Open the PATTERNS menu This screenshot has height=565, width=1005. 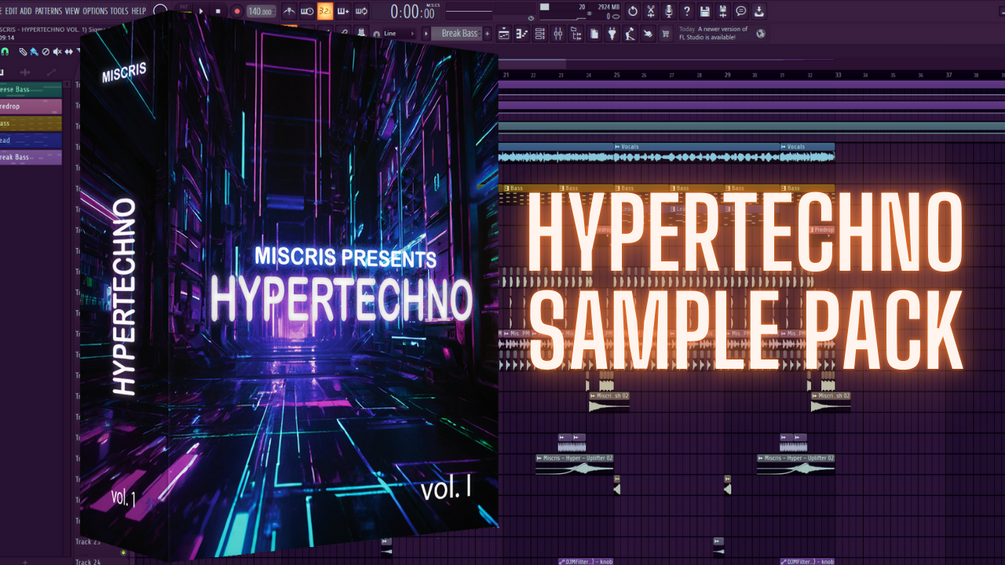[x=49, y=11]
